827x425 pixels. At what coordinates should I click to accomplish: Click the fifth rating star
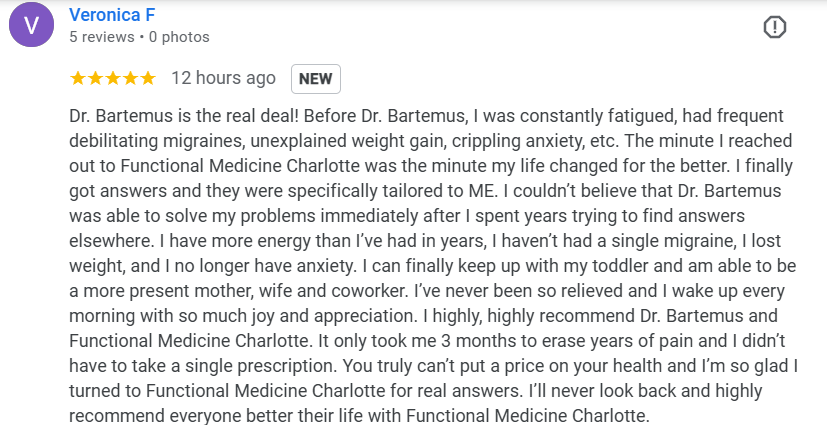(x=147, y=78)
